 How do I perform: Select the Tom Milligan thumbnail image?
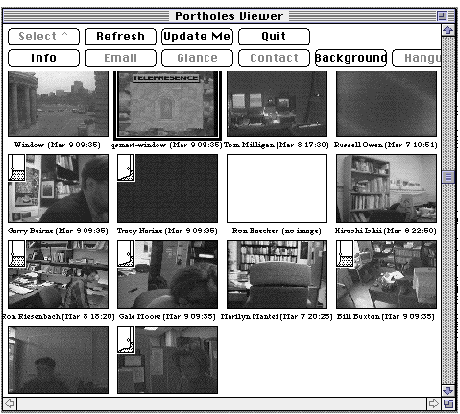pyautogui.click(x=277, y=104)
